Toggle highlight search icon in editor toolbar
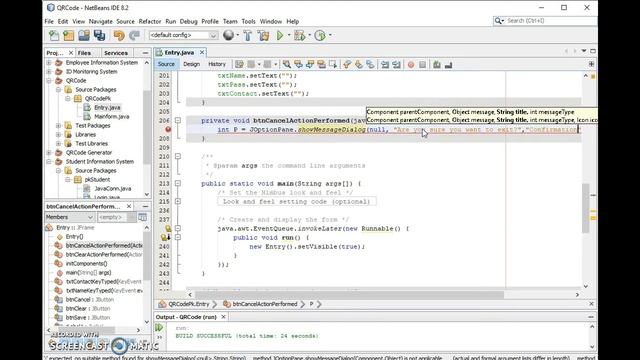Screen dimensions: 640x360 coord(322,64)
